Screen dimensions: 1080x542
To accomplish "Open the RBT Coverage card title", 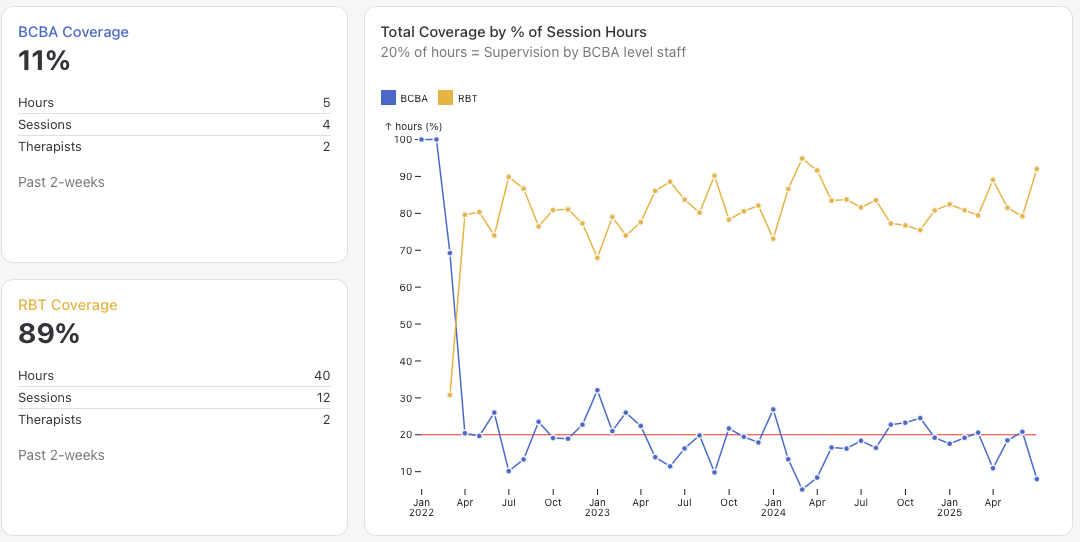I will [x=67, y=305].
